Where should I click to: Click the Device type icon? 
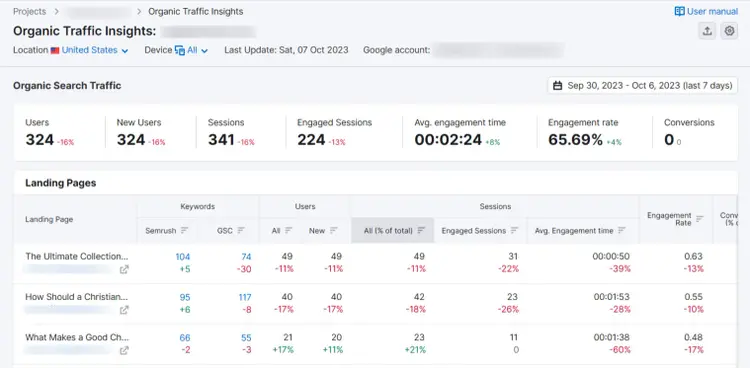click(180, 50)
